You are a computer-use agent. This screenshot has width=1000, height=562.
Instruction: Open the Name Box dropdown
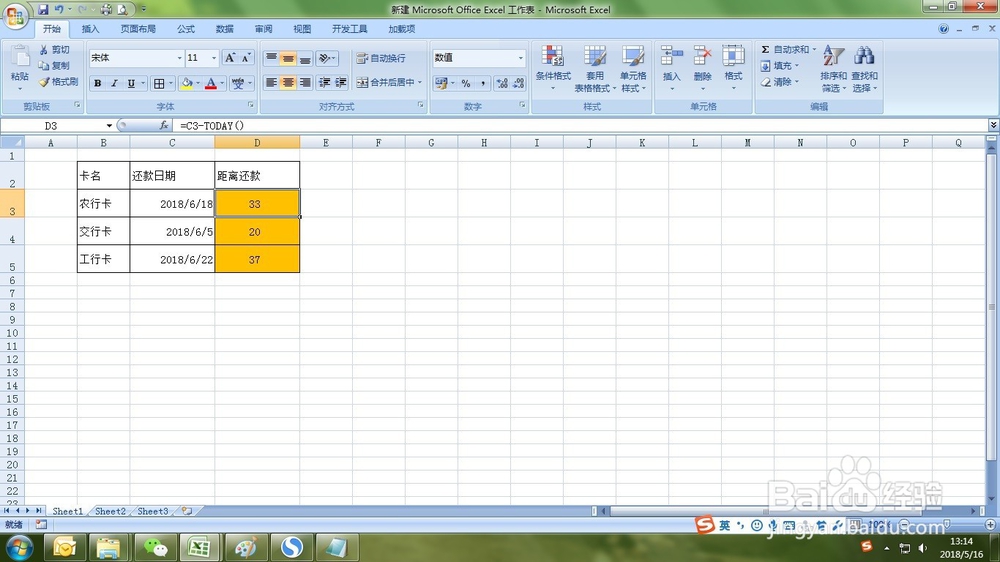click(x=109, y=126)
